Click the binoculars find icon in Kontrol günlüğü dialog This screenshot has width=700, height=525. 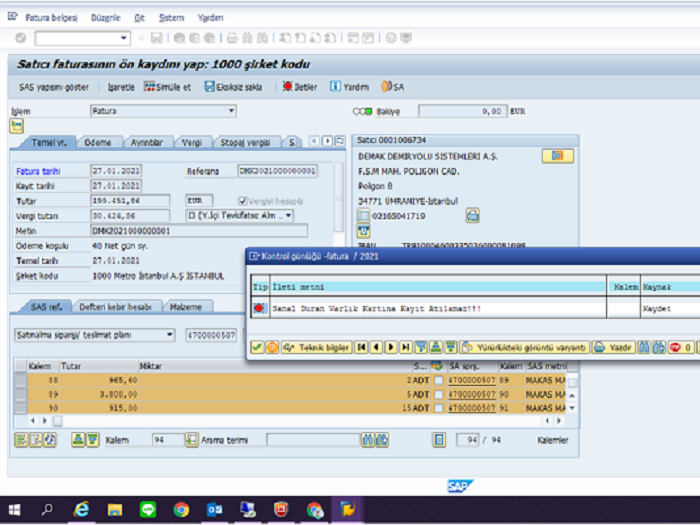[643, 347]
